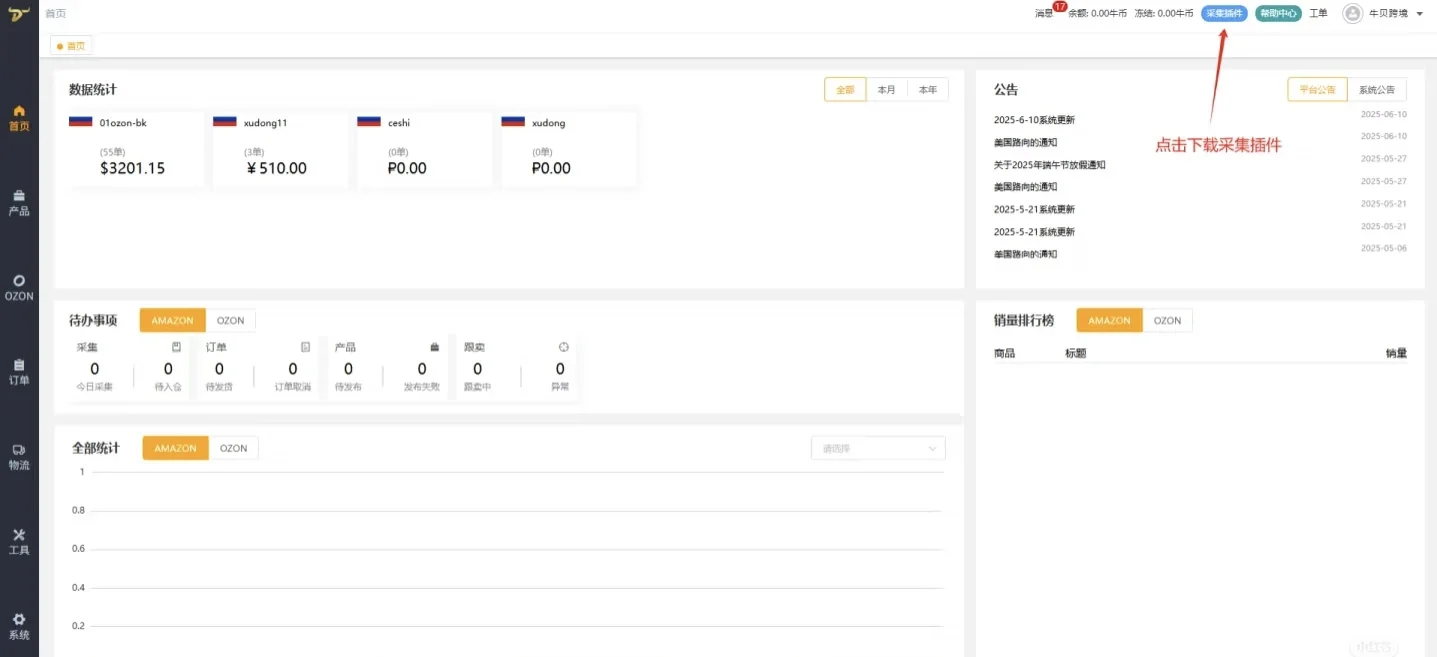Select 全部 in 数据统计 filter

(x=845, y=90)
